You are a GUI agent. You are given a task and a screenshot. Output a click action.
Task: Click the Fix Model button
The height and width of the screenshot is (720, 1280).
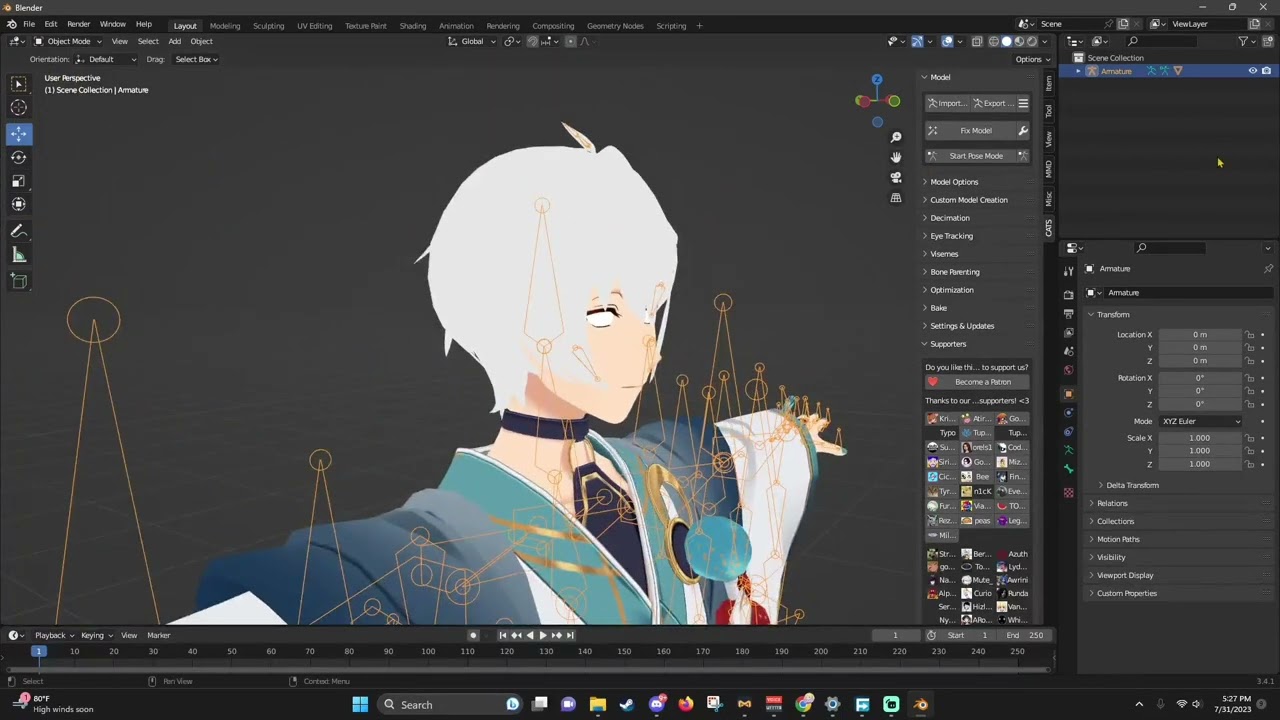(x=969, y=131)
